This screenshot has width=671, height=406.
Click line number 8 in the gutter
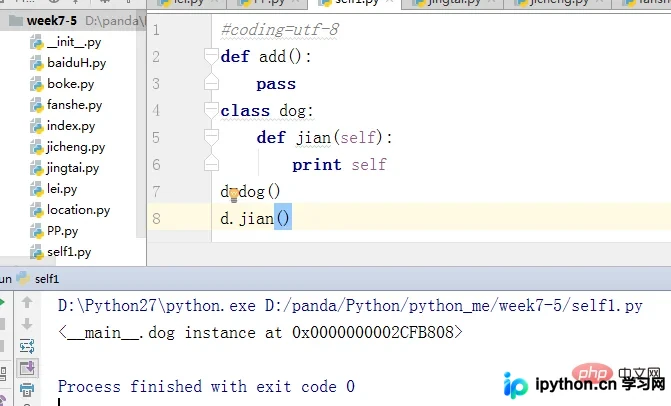click(156, 219)
